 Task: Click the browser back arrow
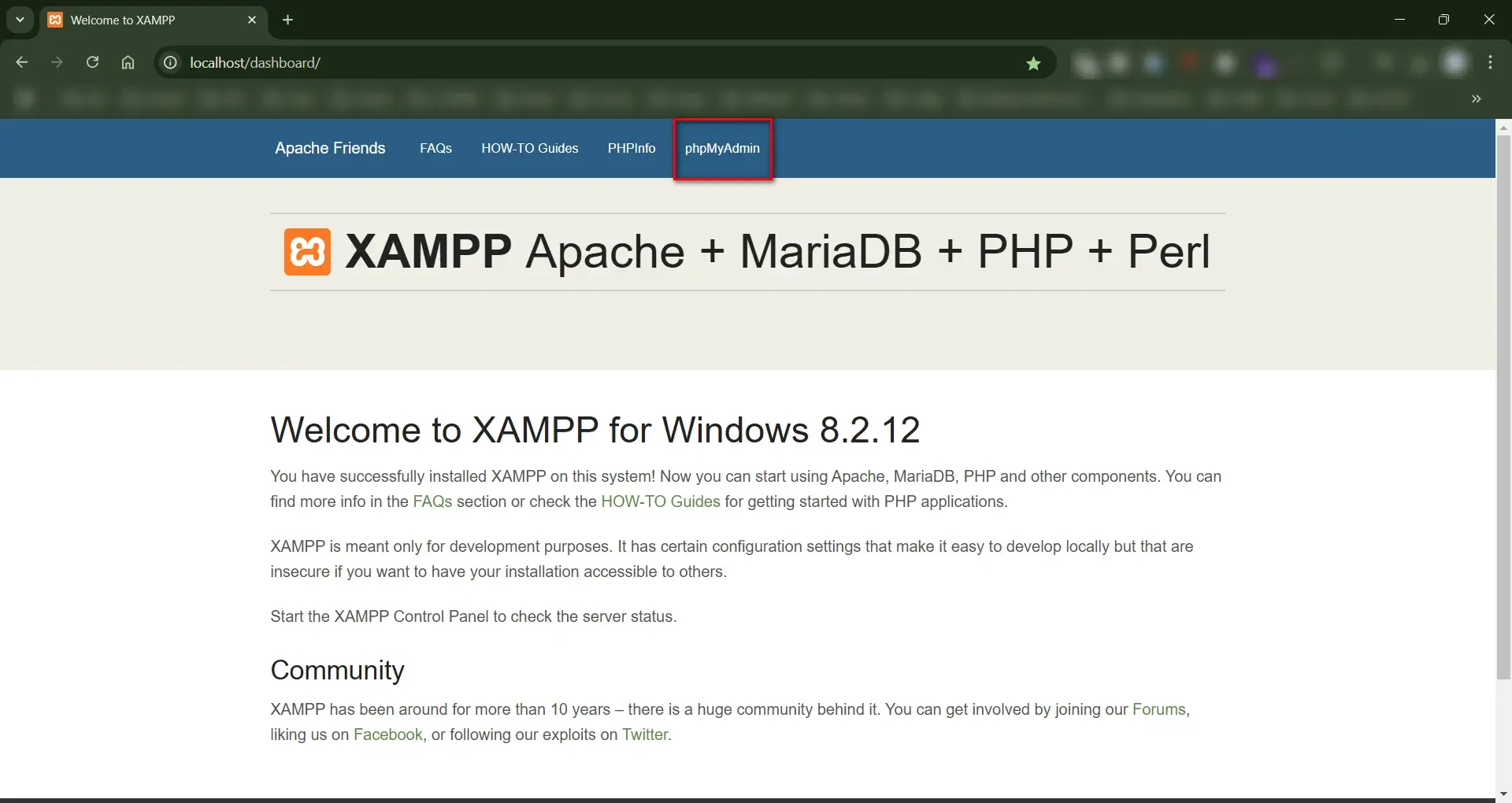[21, 62]
